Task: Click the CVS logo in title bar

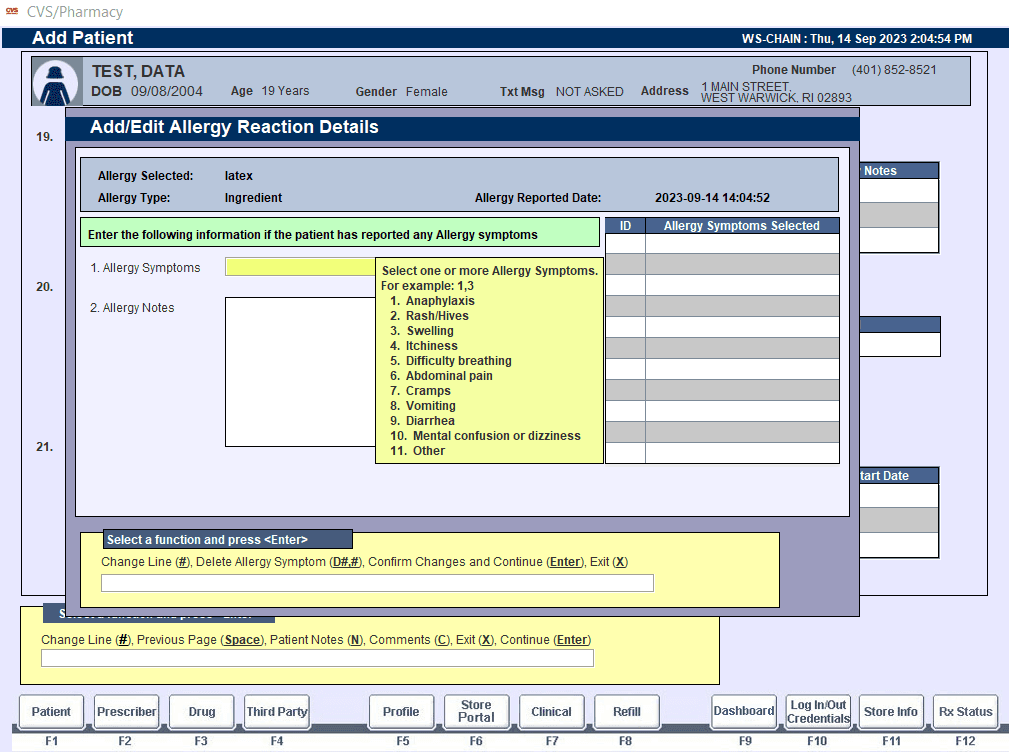Action: [12, 11]
